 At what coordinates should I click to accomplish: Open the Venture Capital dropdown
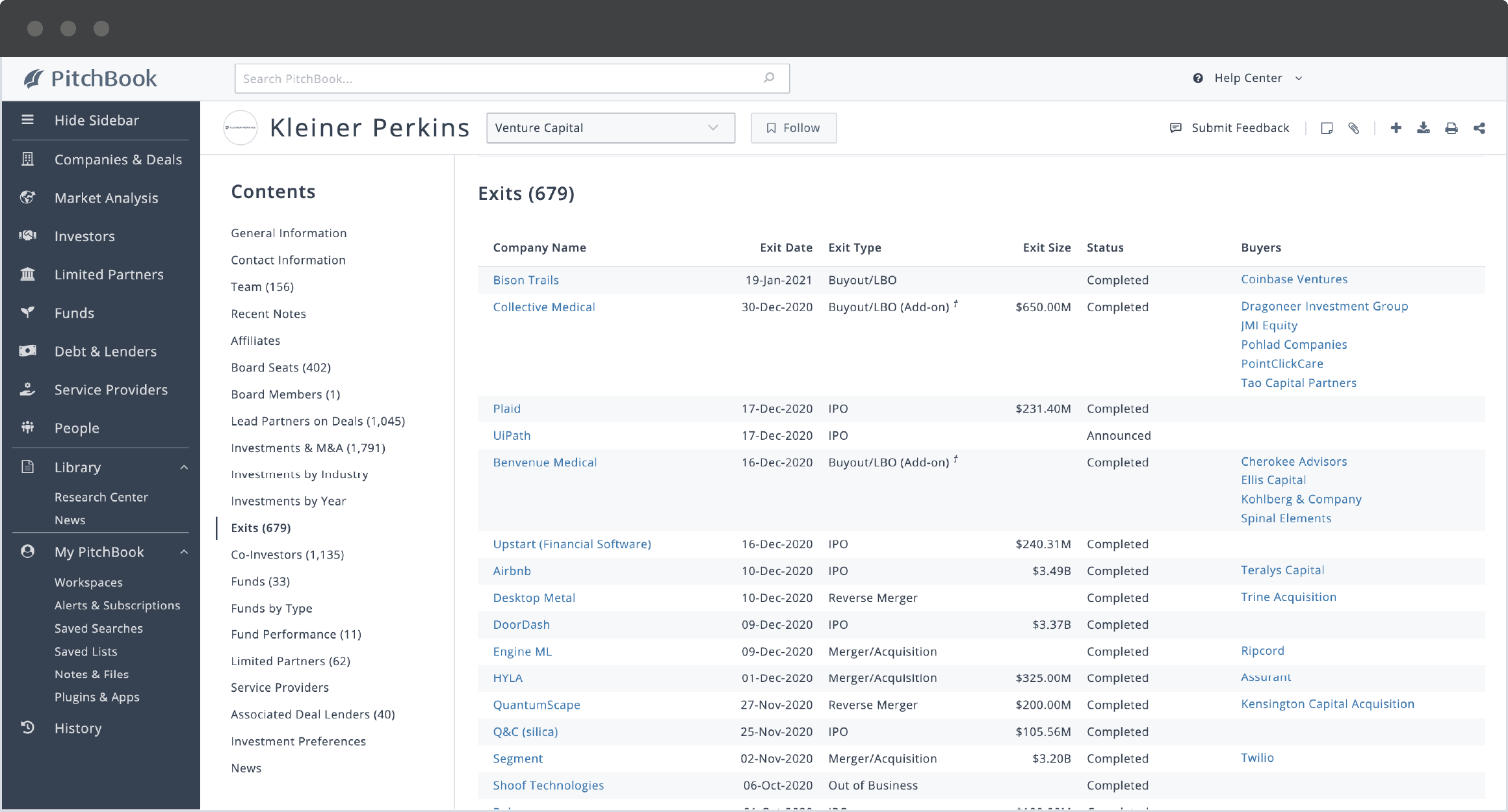coord(608,126)
